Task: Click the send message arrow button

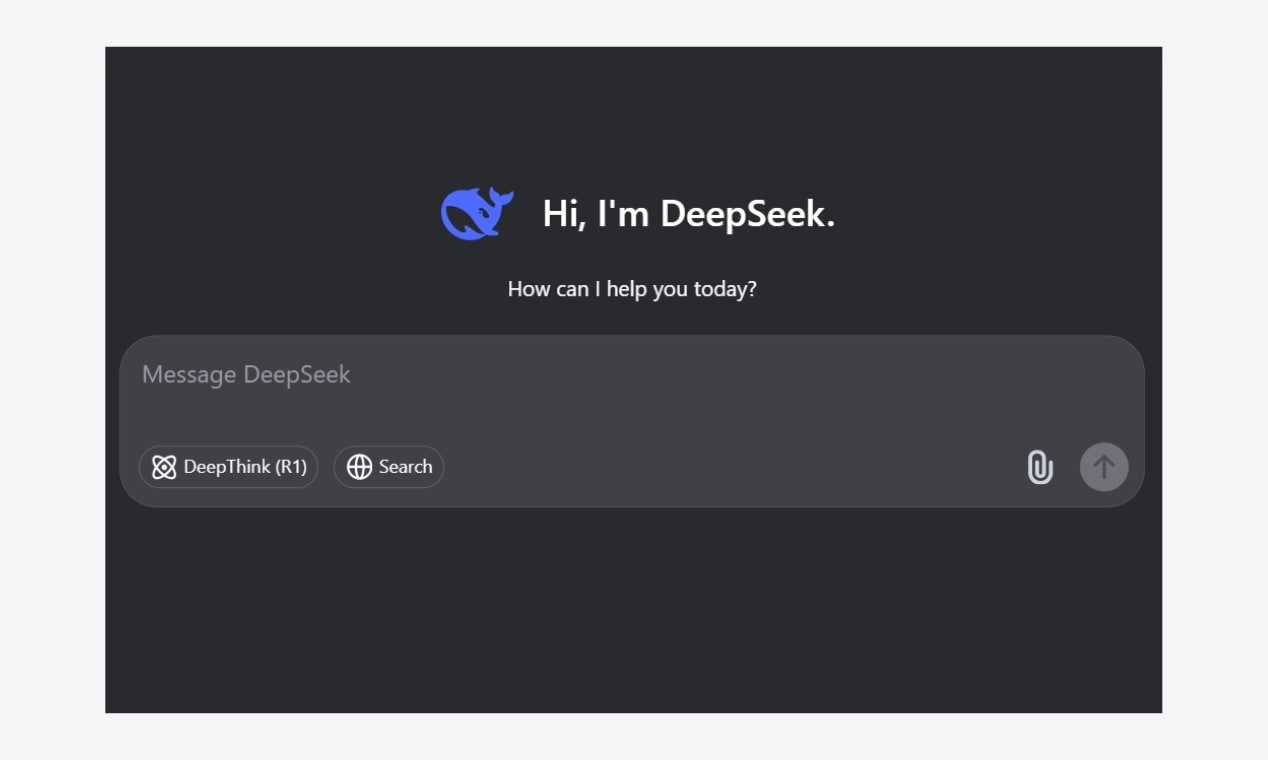Action: pyautogui.click(x=1104, y=467)
